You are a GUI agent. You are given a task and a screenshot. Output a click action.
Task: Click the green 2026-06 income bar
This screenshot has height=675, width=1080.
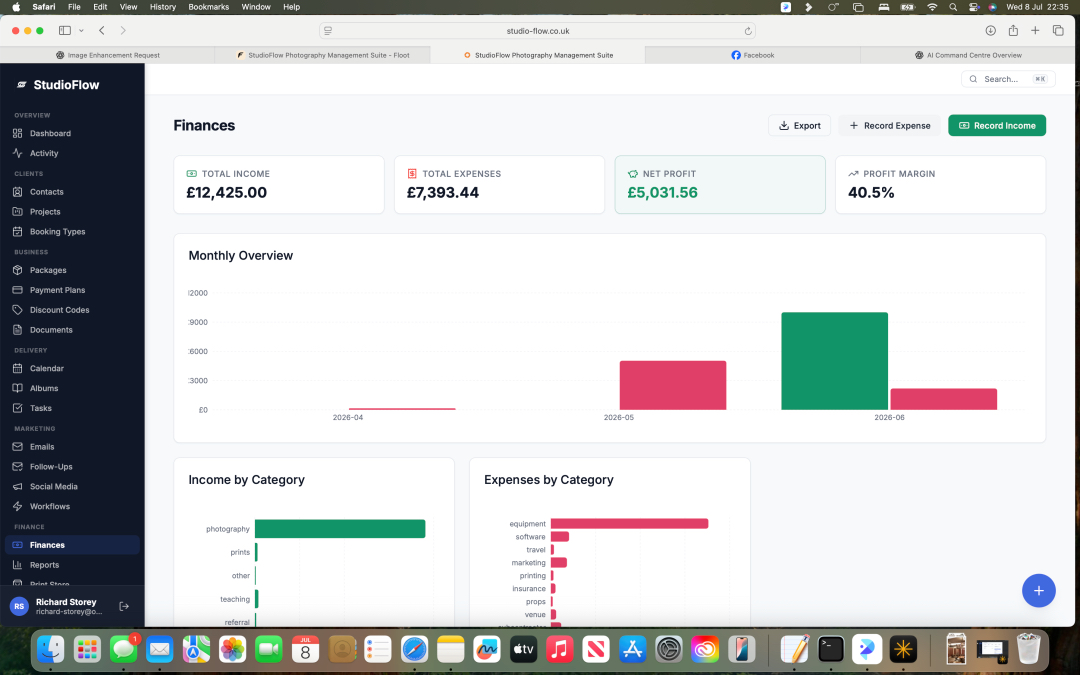tap(834, 361)
